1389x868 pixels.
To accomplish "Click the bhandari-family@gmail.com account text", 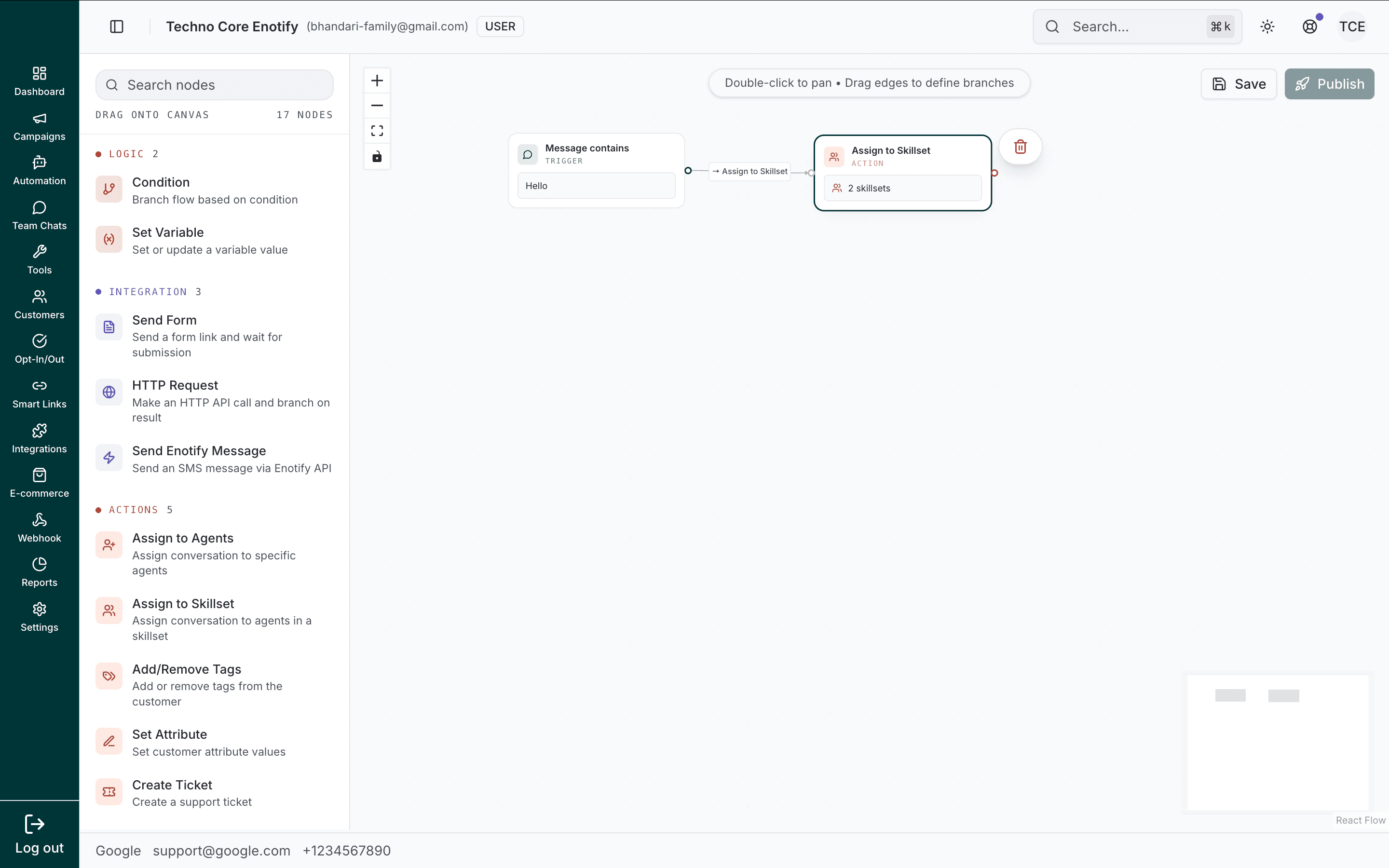I will [387, 27].
